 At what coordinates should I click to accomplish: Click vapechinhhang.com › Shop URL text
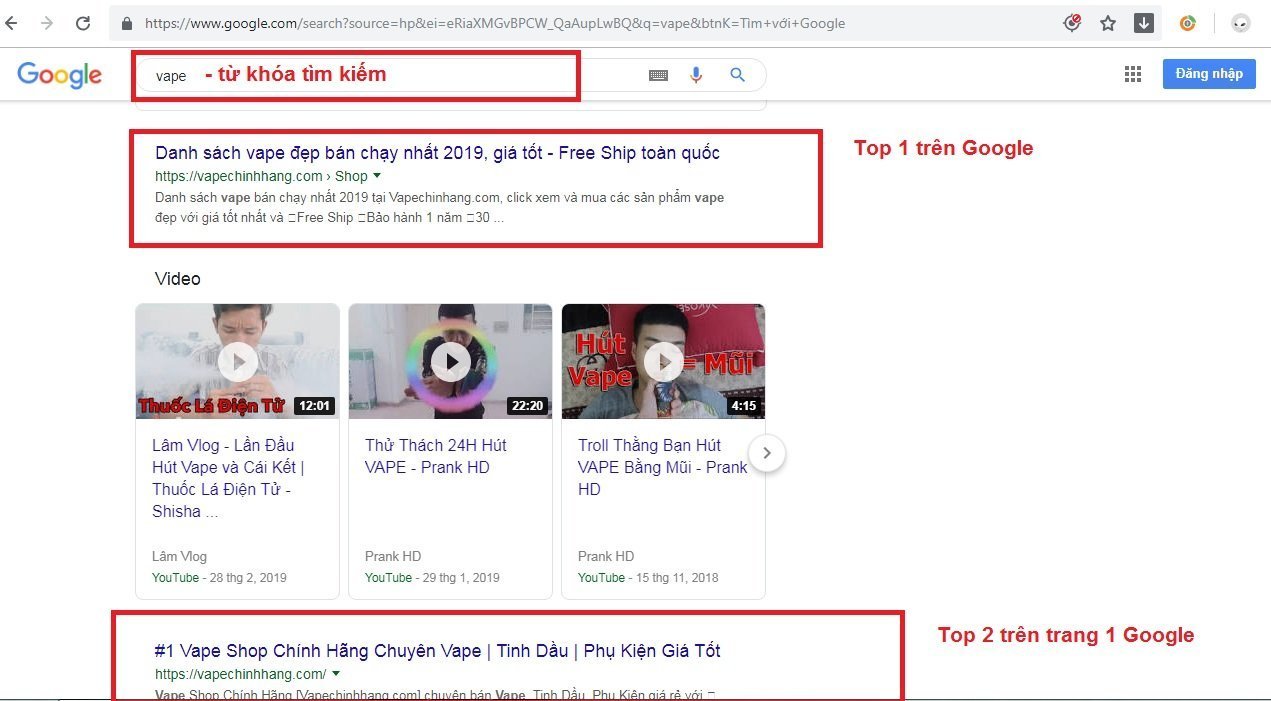[261, 176]
